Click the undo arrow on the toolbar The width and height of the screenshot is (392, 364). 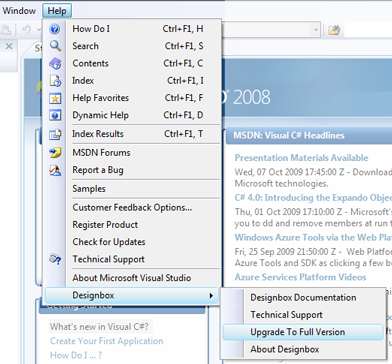26,30
